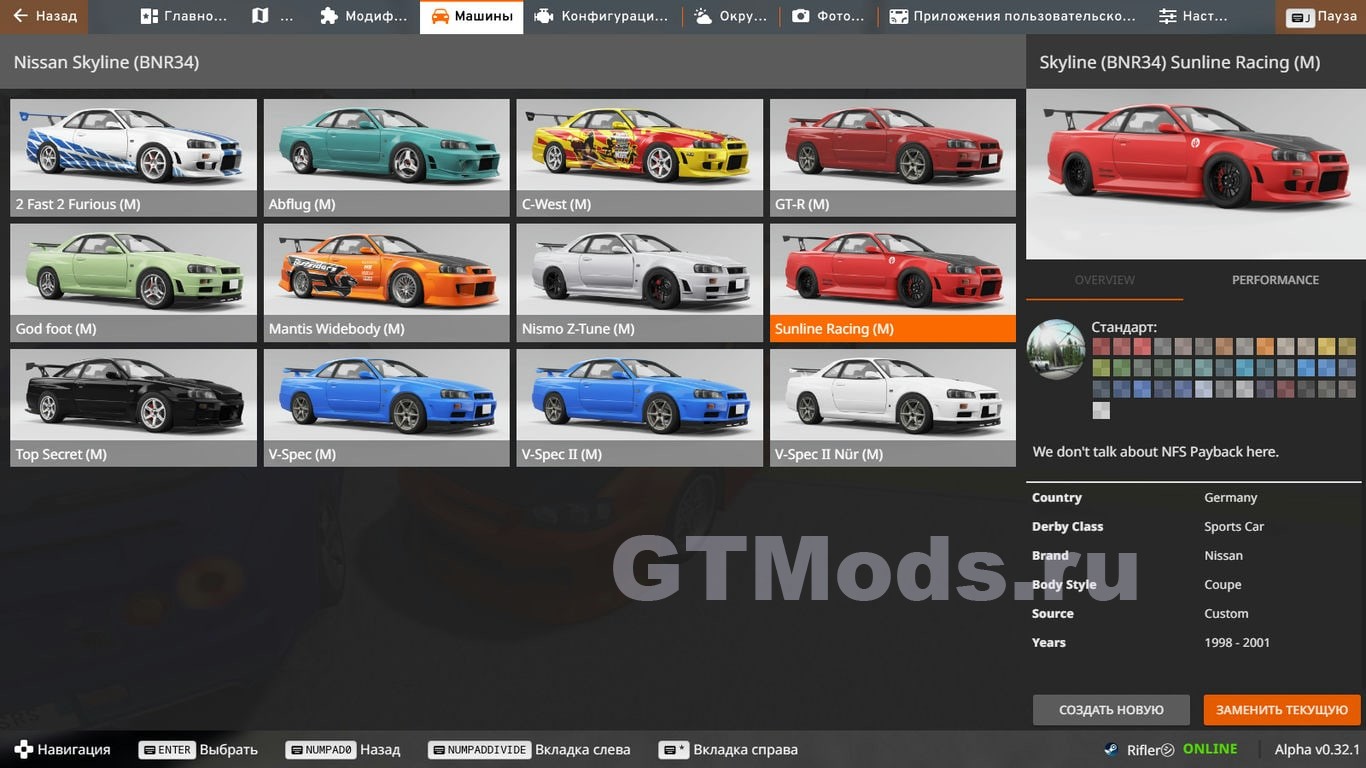Screen dimensions: 1366x768
Task: Click the highlighted Sunline Racing (M) tile
Action: click(x=893, y=283)
